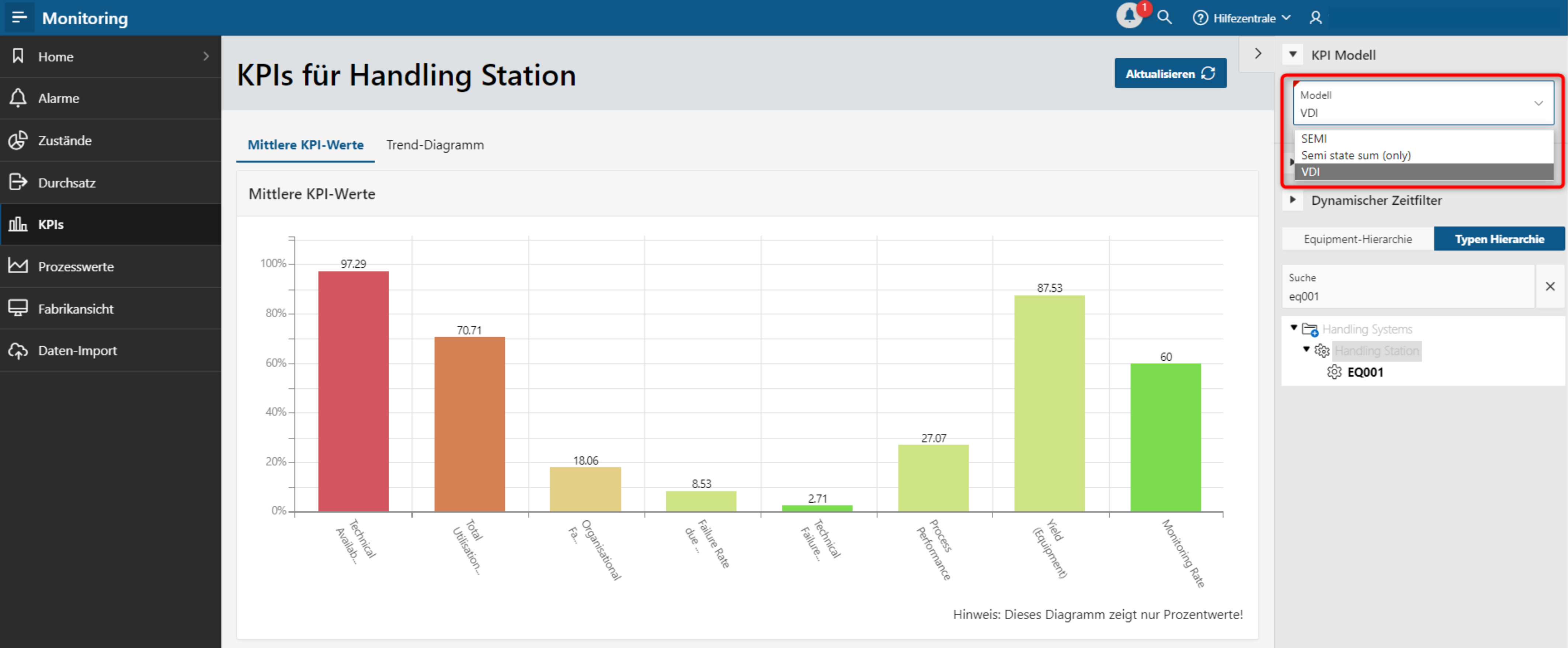Expand the Dynamischer Zeitfilter section
Screen dimensions: 1568x648
pyautogui.click(x=1293, y=200)
